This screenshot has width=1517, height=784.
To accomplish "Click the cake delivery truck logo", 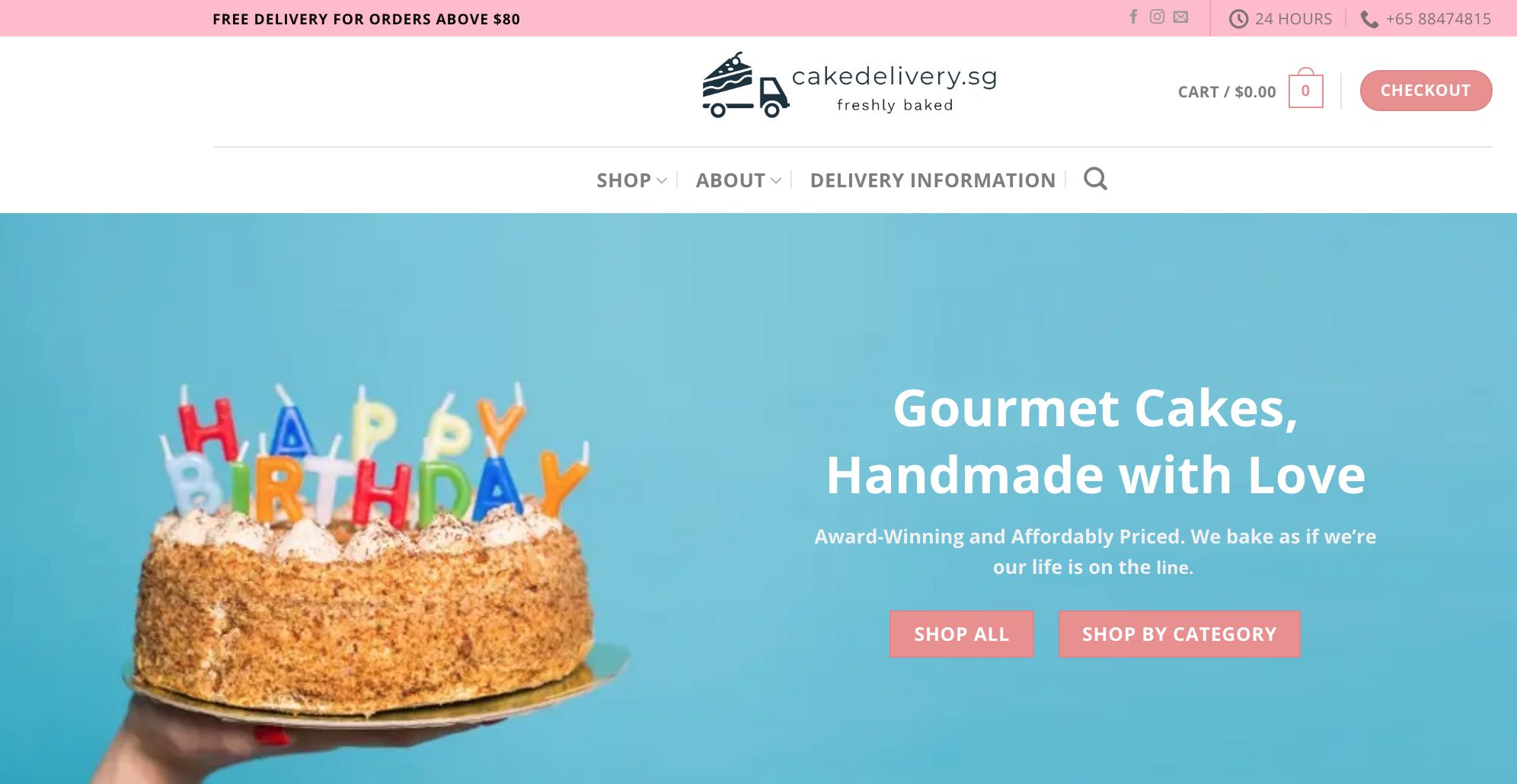I will tap(745, 85).
